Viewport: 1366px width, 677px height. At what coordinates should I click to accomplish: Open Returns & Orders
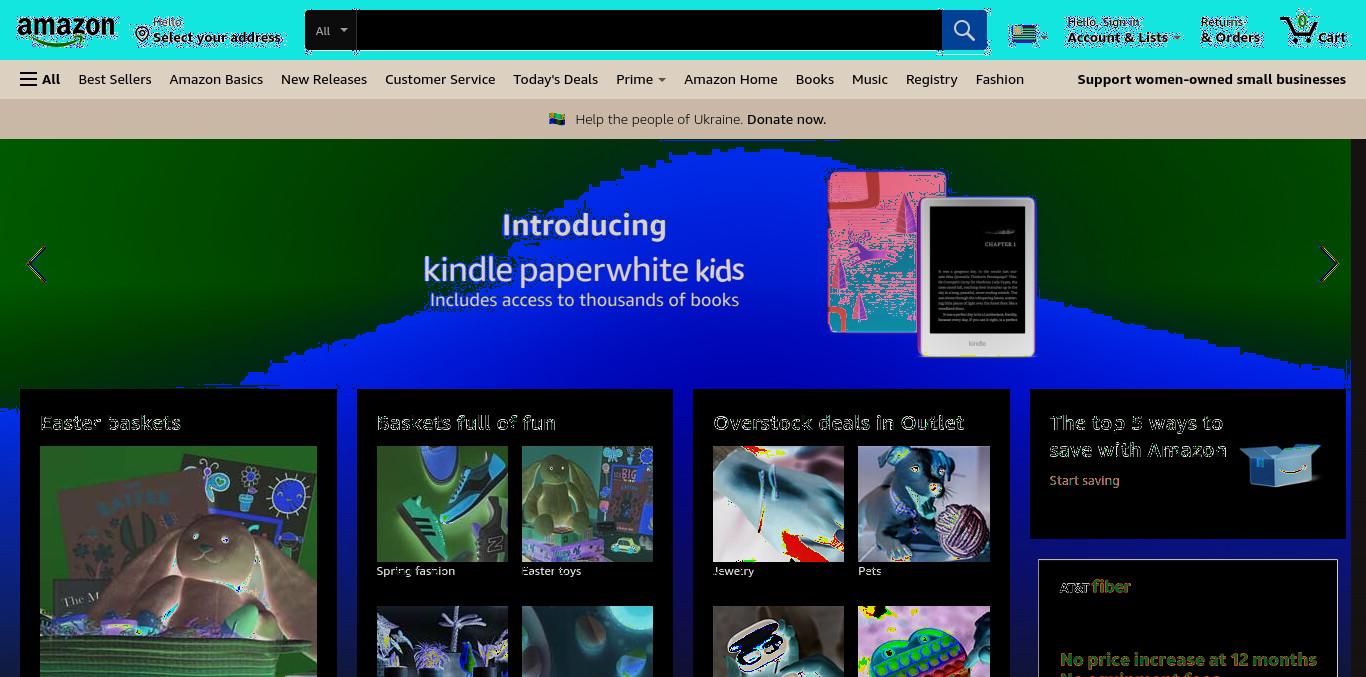(x=1230, y=30)
